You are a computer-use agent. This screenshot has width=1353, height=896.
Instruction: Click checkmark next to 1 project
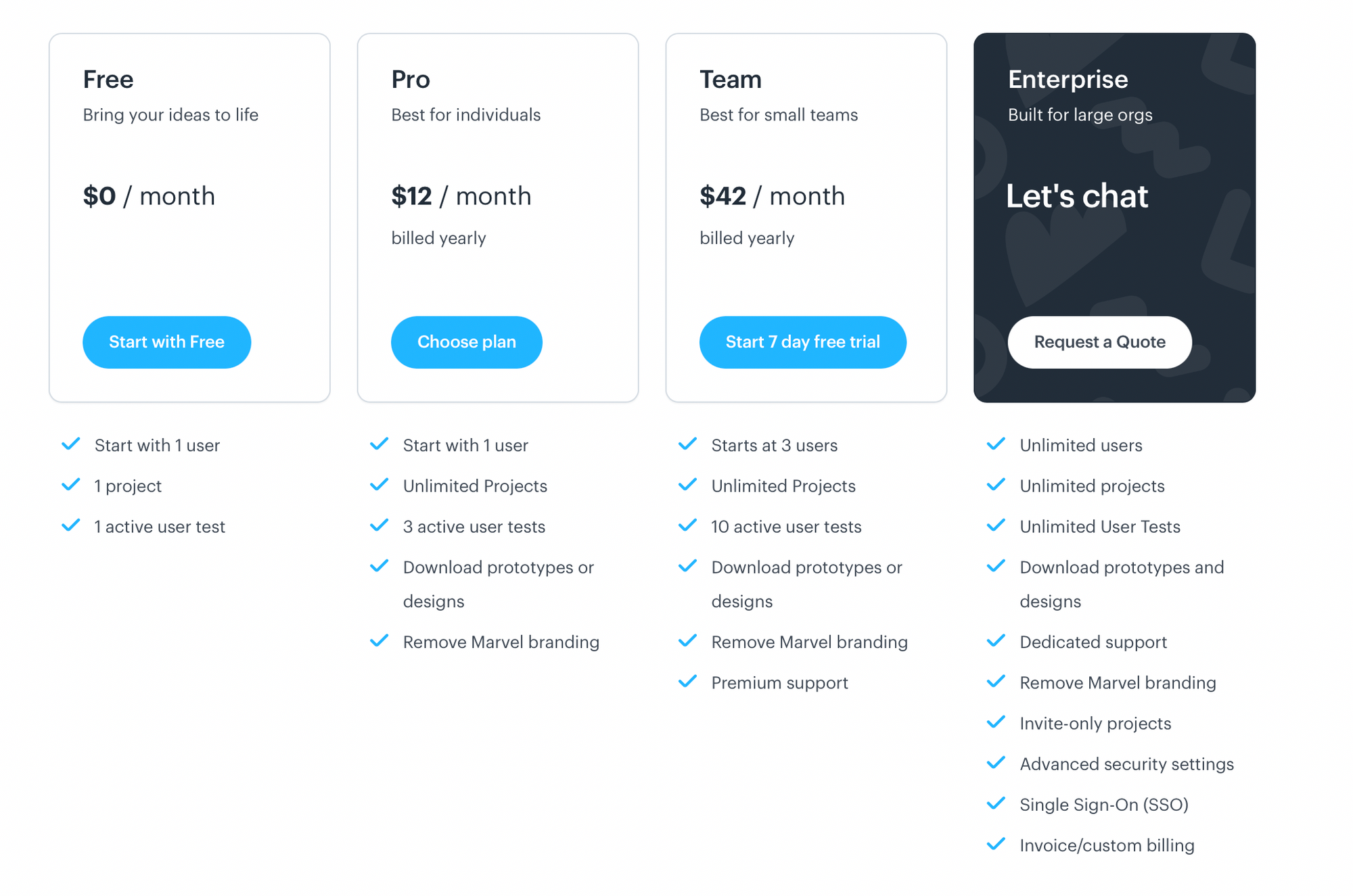click(71, 485)
